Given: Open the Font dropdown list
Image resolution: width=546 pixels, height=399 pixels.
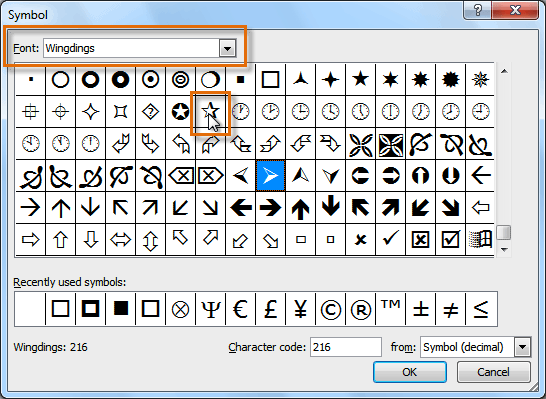Looking at the screenshot, I should pos(227,48).
